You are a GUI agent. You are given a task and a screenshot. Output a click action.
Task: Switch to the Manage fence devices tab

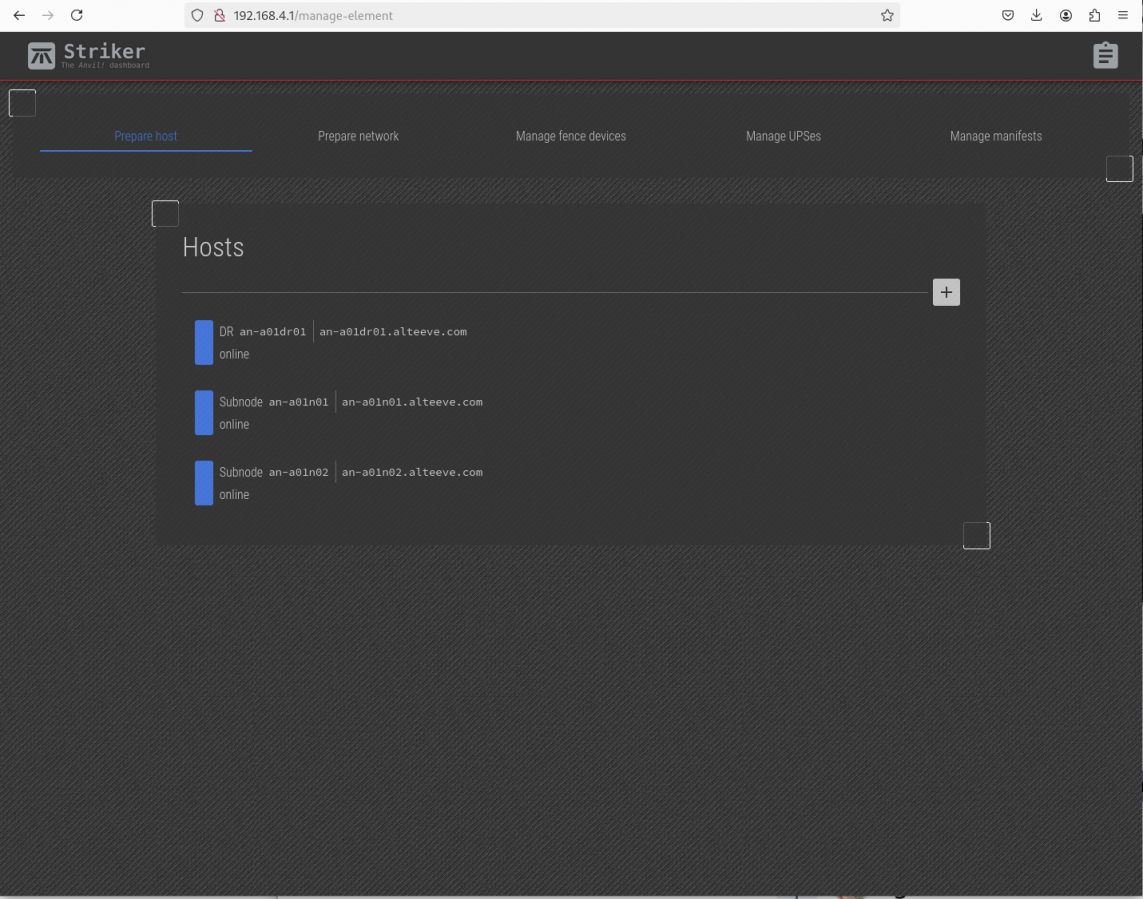570,136
